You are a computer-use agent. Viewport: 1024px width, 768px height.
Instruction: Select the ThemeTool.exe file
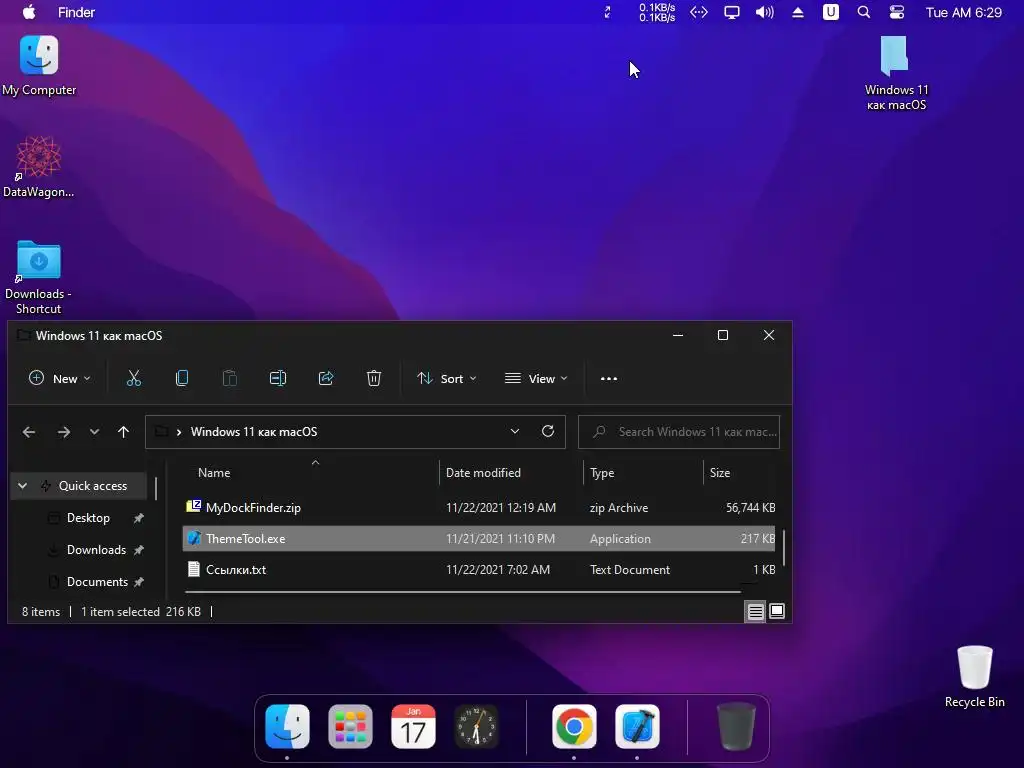[x=479, y=539]
